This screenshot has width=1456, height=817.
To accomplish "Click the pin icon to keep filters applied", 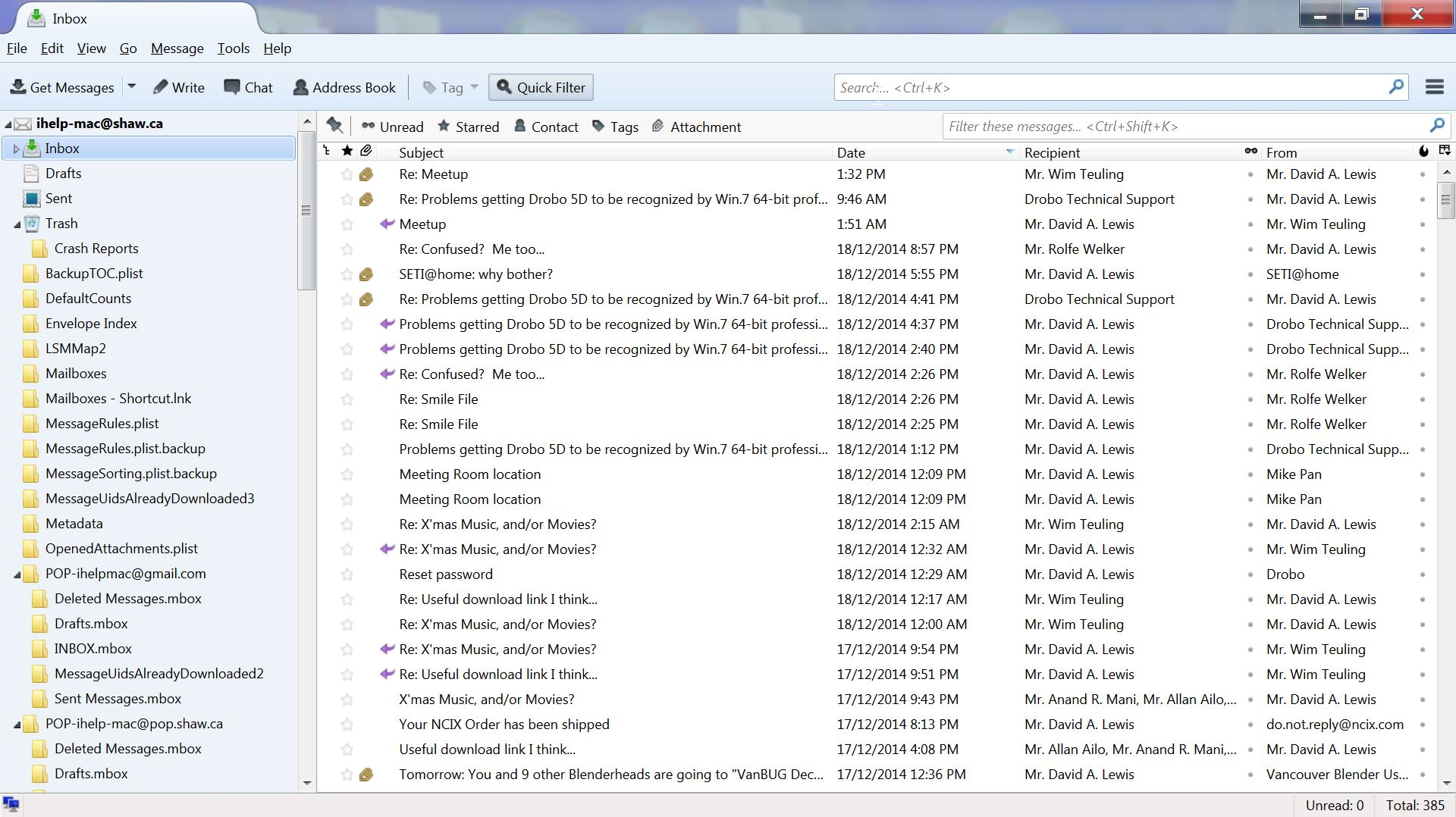I will click(x=334, y=126).
